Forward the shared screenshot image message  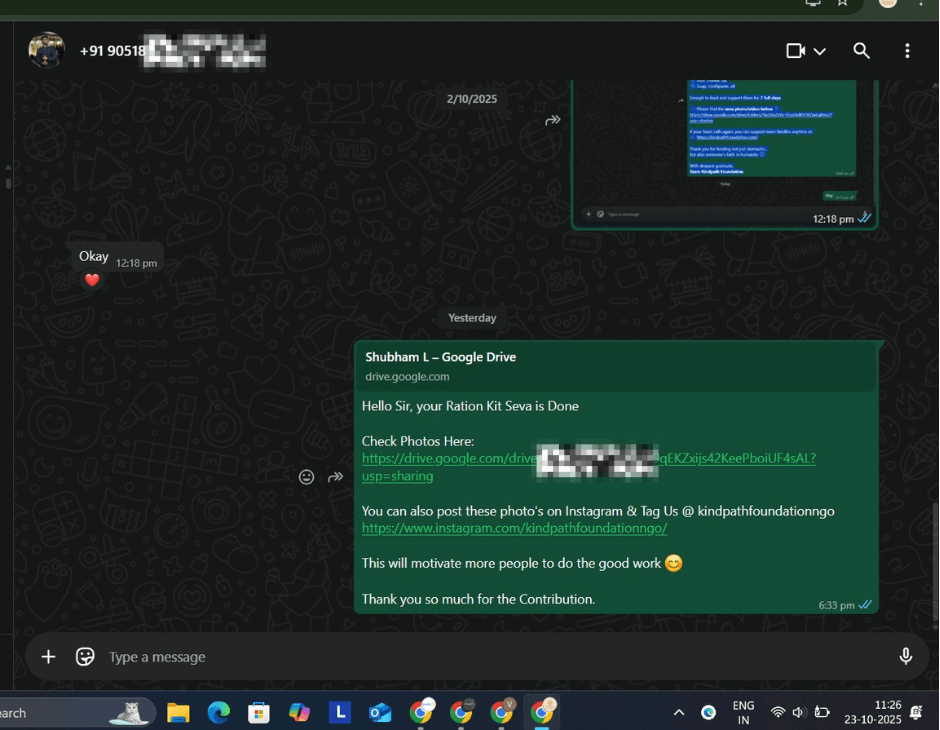pos(553,120)
